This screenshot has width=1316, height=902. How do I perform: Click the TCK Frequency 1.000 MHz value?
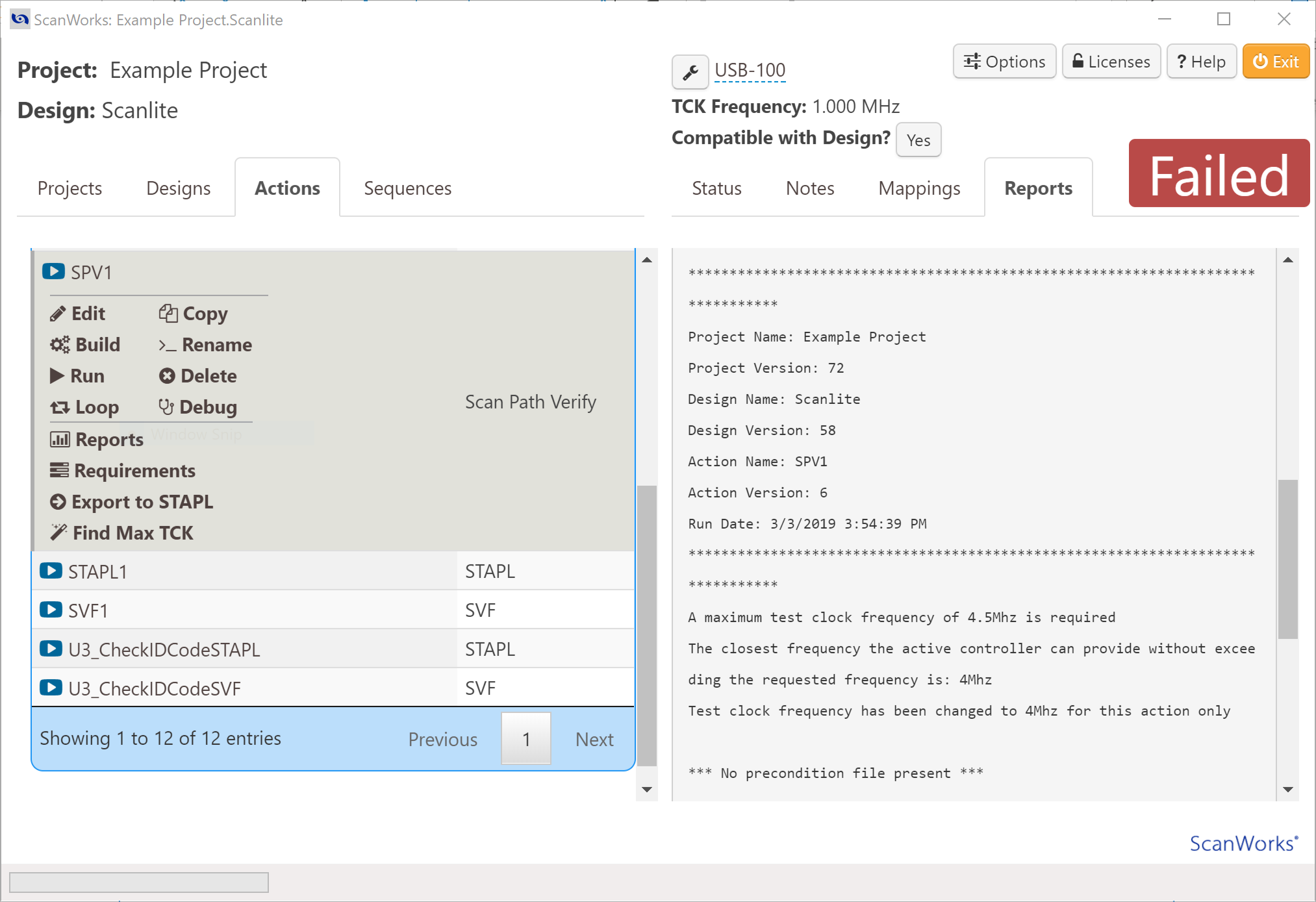pyautogui.click(x=855, y=106)
